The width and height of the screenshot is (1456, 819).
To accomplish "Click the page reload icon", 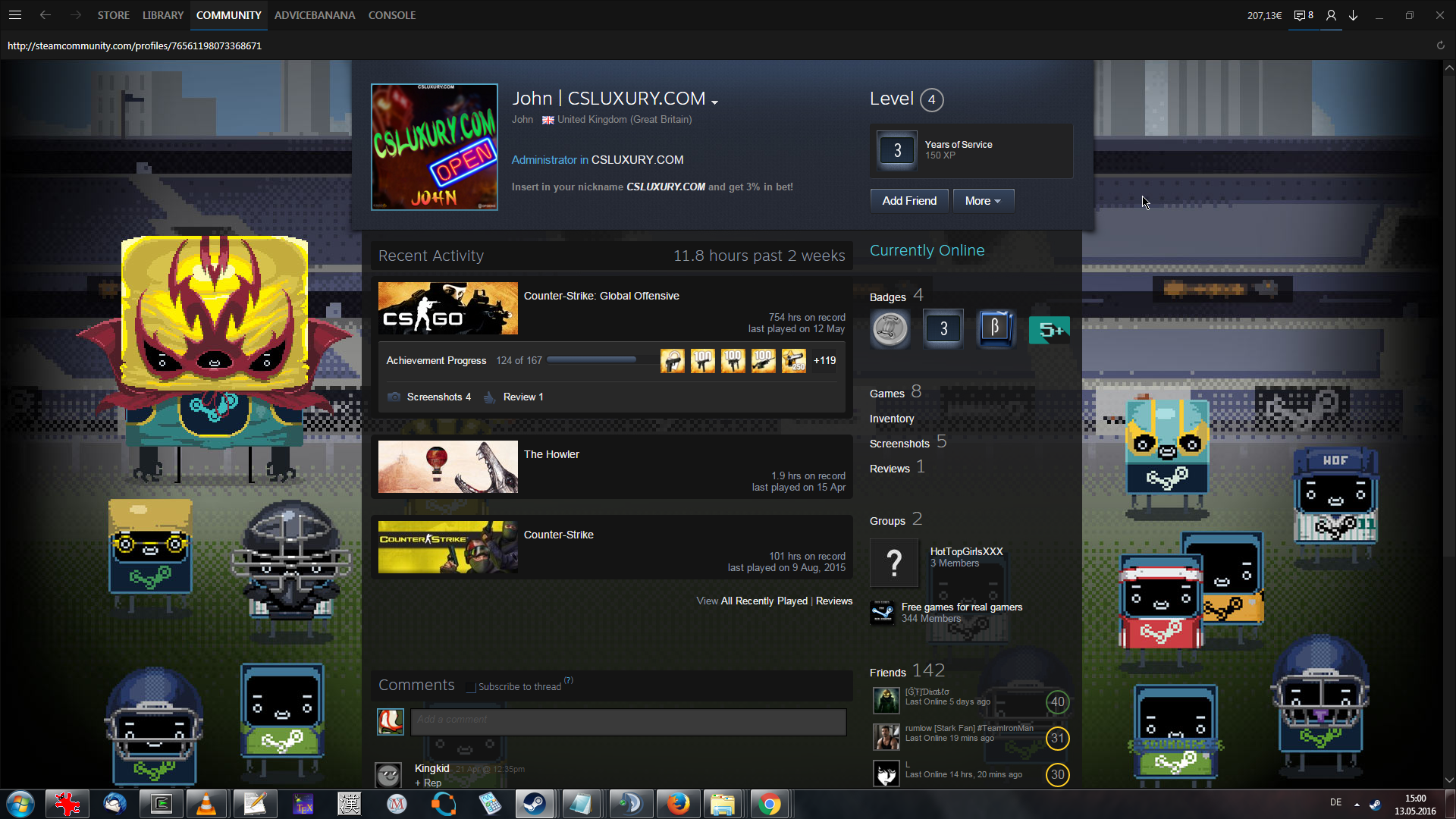I will point(1440,45).
